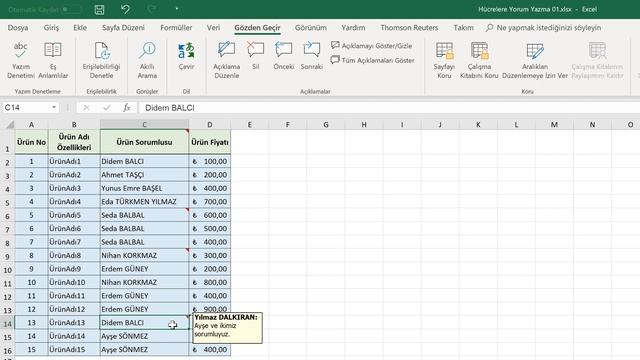The image size is (640, 360).
Task: Select cell Eda TÜRKMEN YILMAZ
Action: (x=144, y=202)
